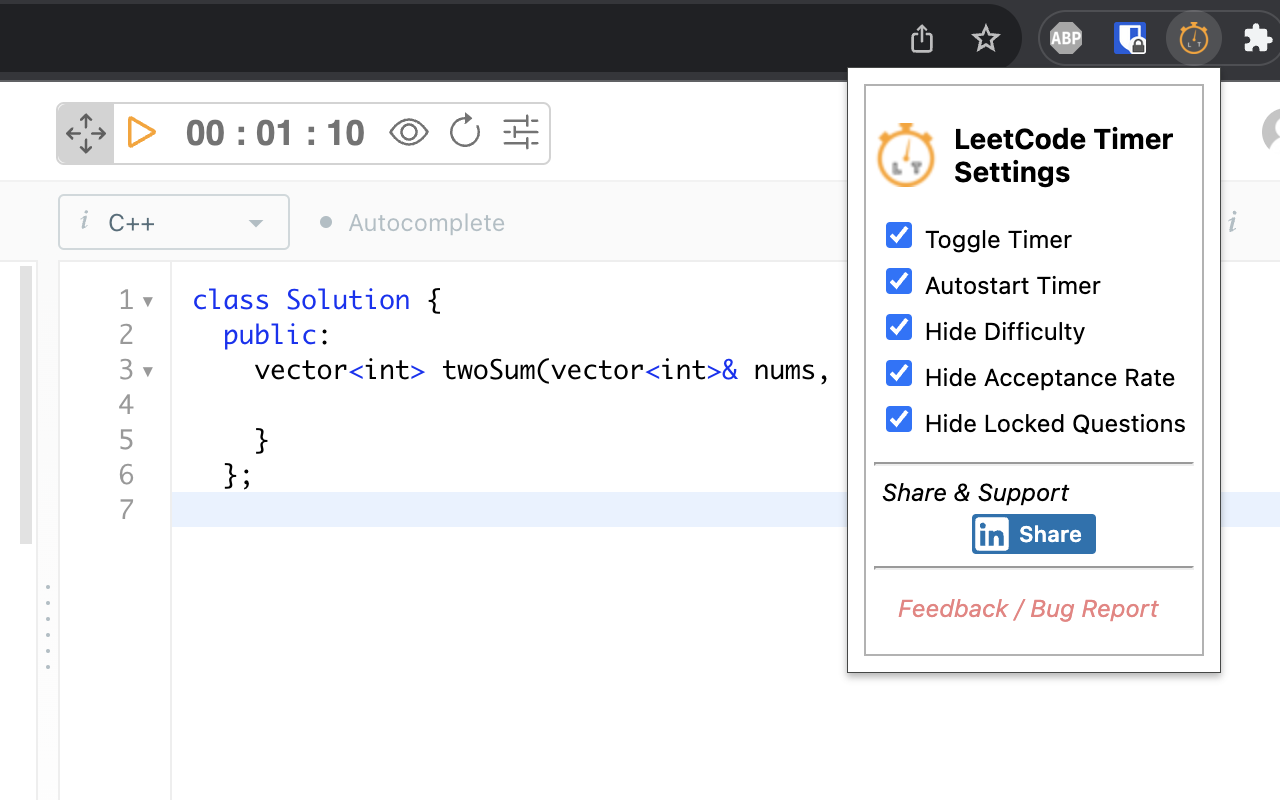The height and width of the screenshot is (800, 1280).
Task: Click the move handle on timer widget
Action: [x=86, y=133]
